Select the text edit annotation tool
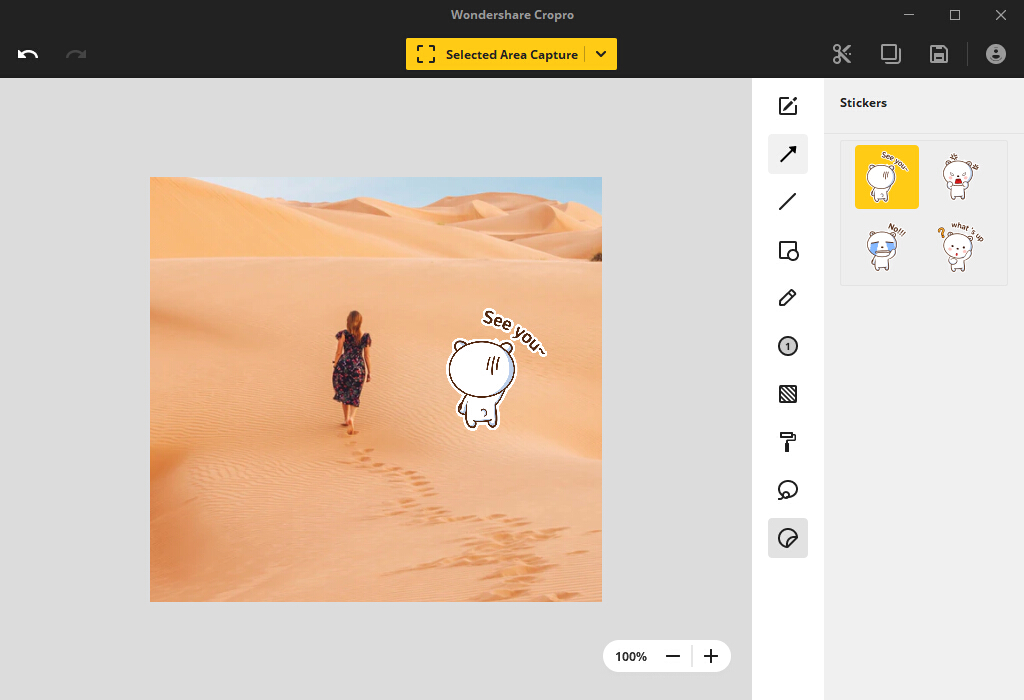This screenshot has width=1024, height=700. pyautogui.click(x=788, y=106)
